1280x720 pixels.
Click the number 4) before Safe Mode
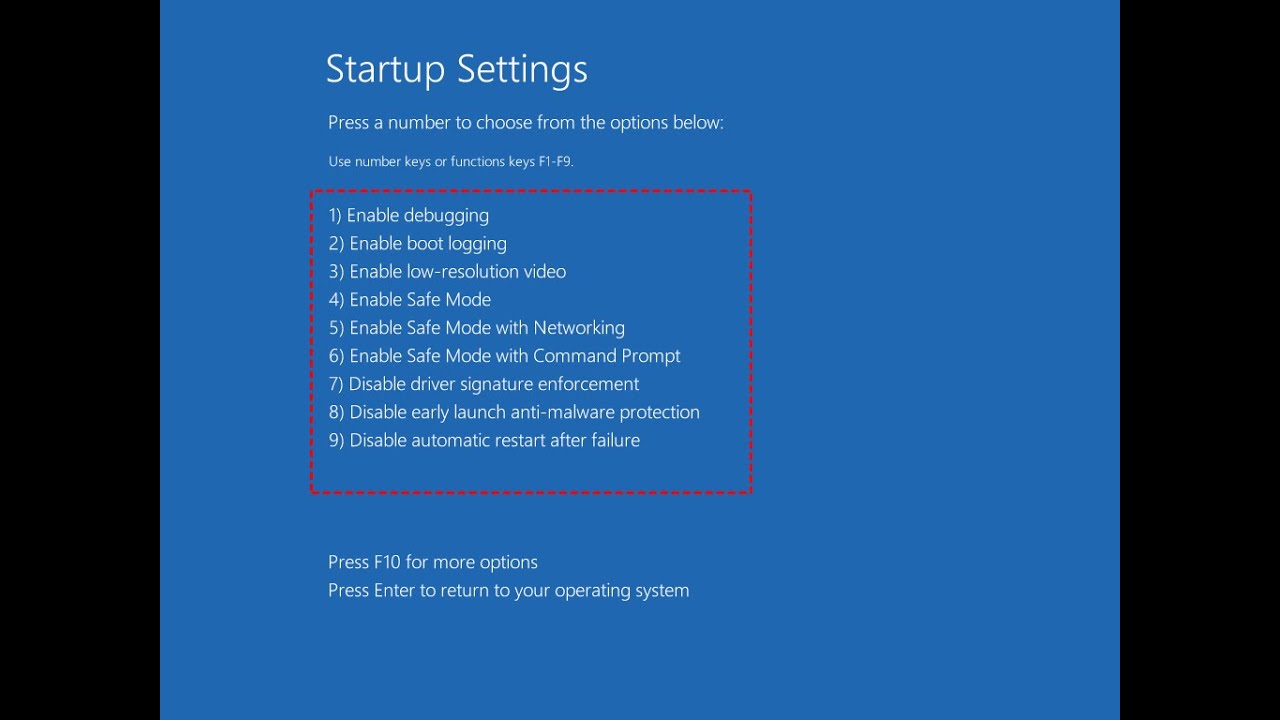[336, 299]
